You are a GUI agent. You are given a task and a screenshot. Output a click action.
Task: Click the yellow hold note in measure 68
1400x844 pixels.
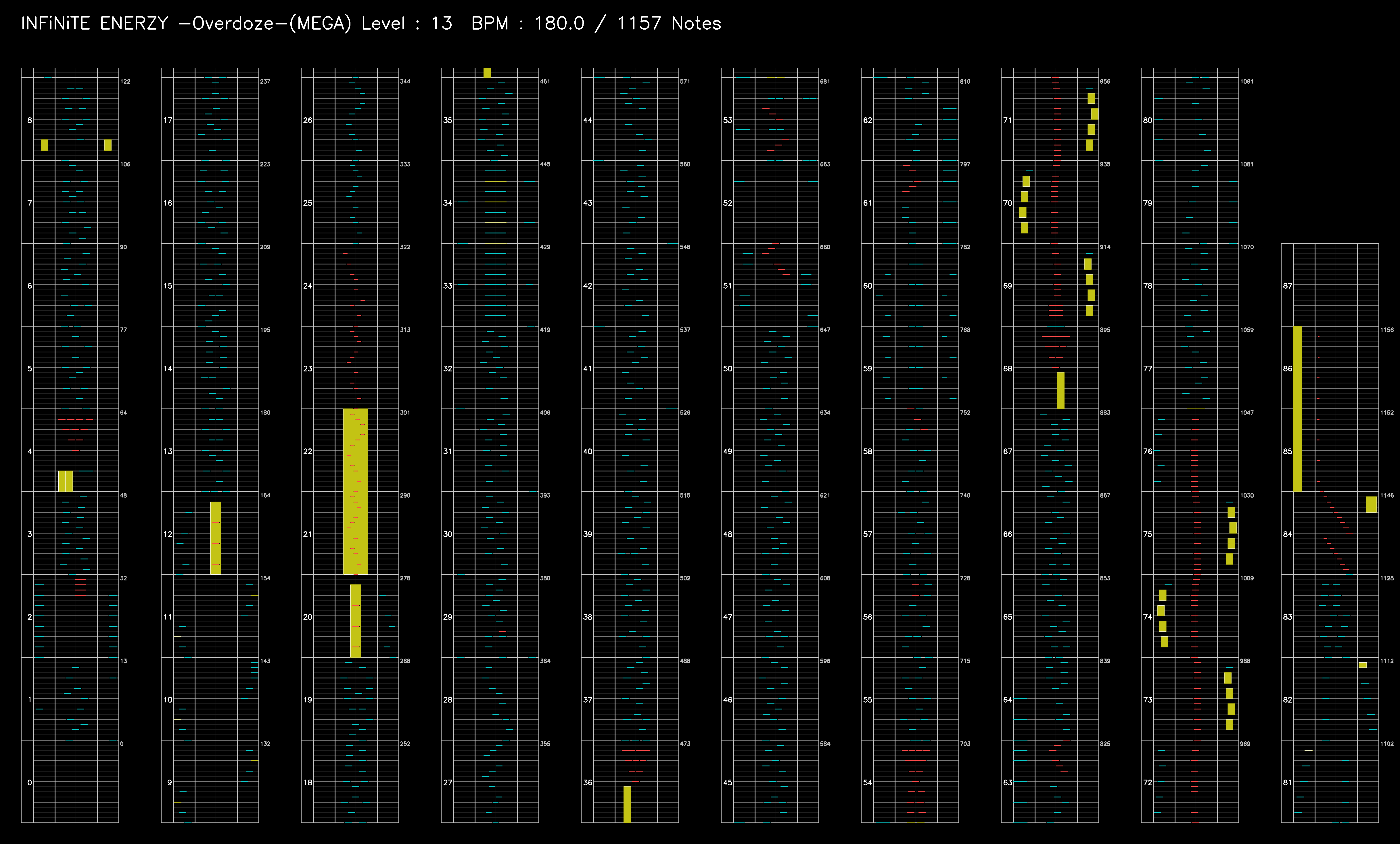point(1061,390)
